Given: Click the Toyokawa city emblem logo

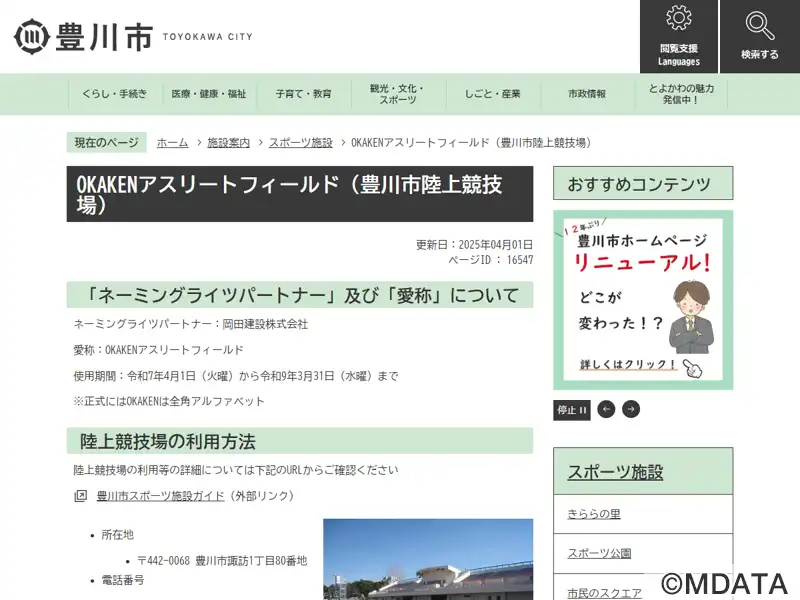Looking at the screenshot, I should [x=32, y=36].
